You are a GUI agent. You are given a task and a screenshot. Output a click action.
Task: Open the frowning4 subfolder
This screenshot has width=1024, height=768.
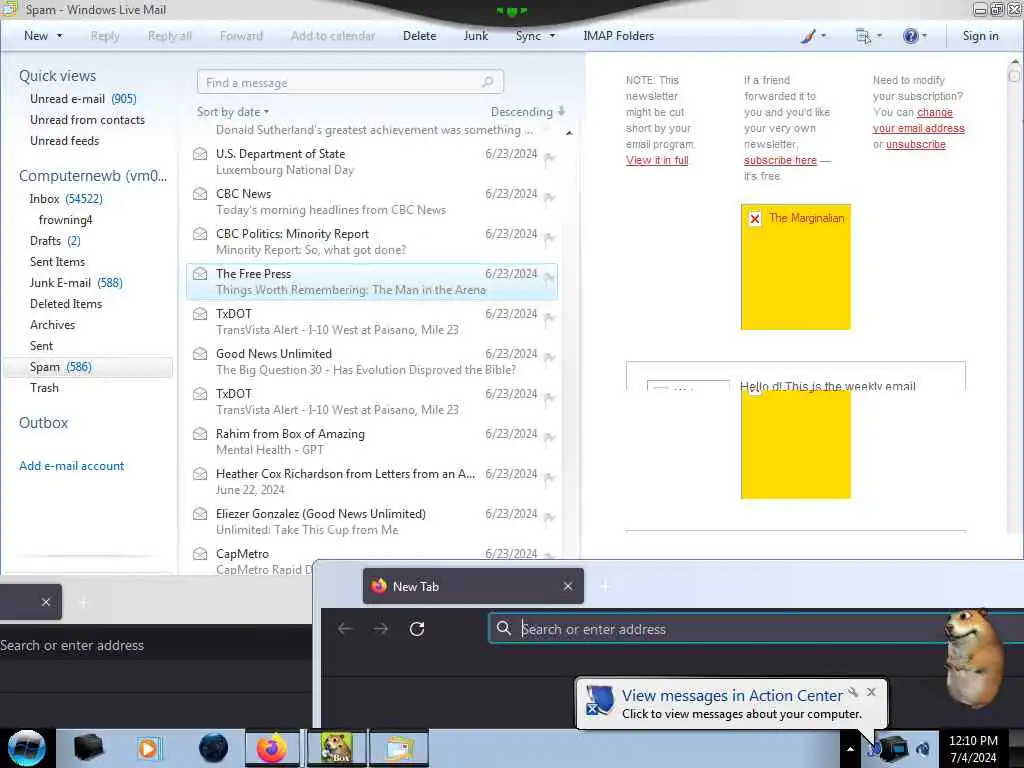pyautogui.click(x=65, y=219)
